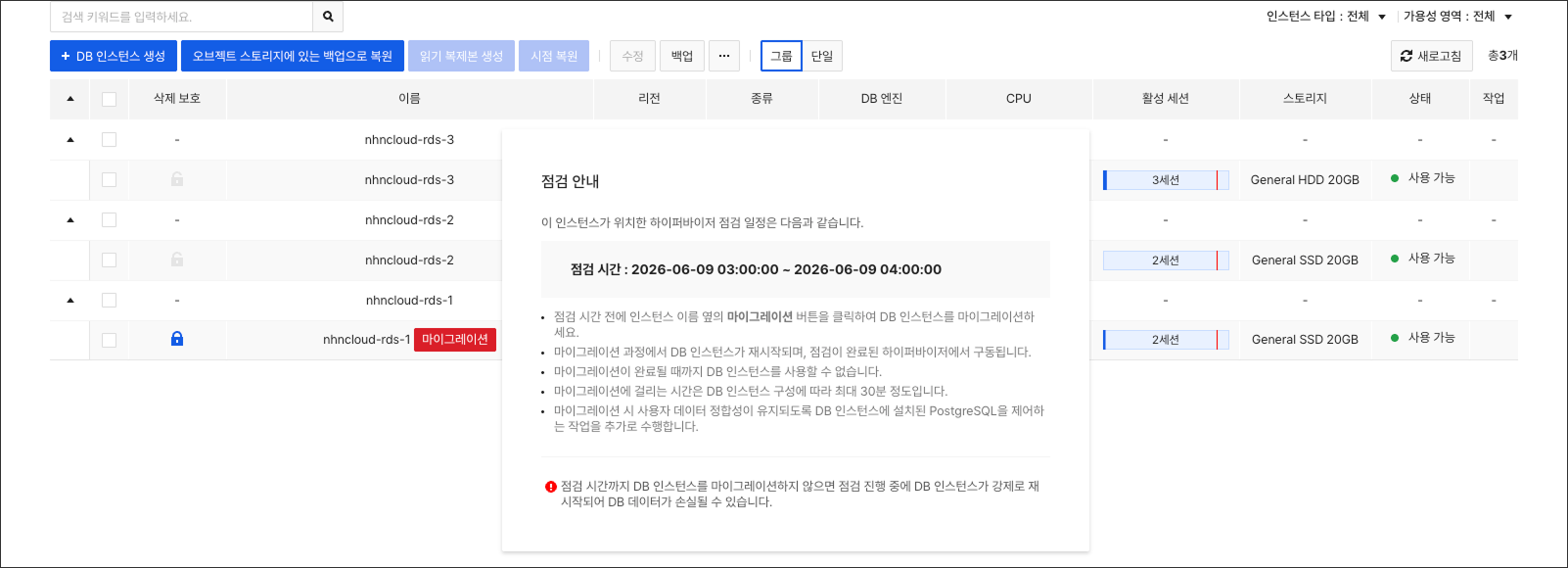Viewport: 1568px width, 568px height.
Task: Click the DB 인스턴스 생성 button
Action: [x=114, y=56]
